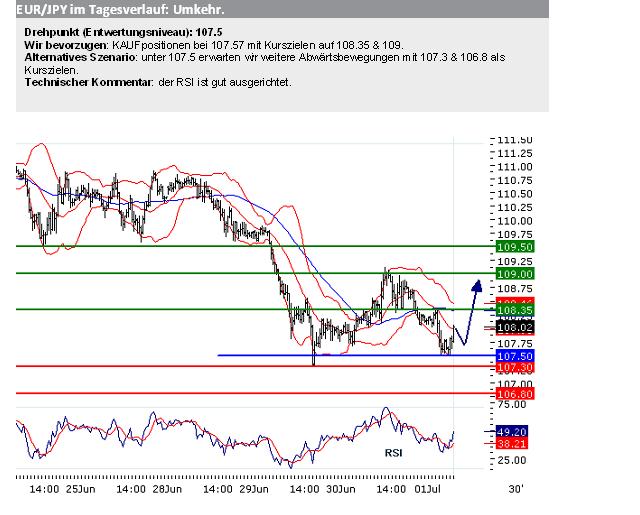
Task: Click the 110.50 price axis tick
Action: tap(515, 194)
